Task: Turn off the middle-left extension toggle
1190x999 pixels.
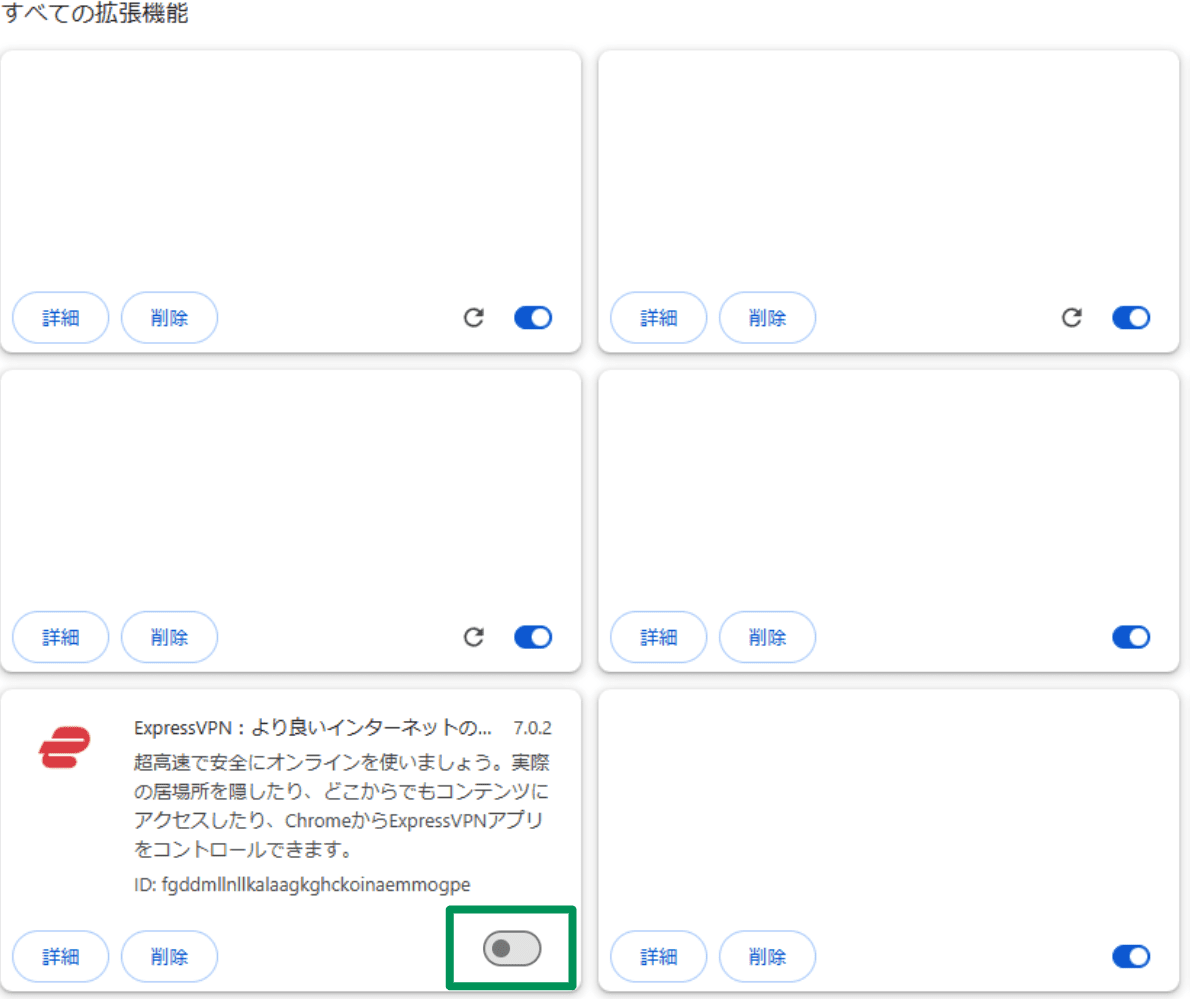Action: click(x=533, y=637)
